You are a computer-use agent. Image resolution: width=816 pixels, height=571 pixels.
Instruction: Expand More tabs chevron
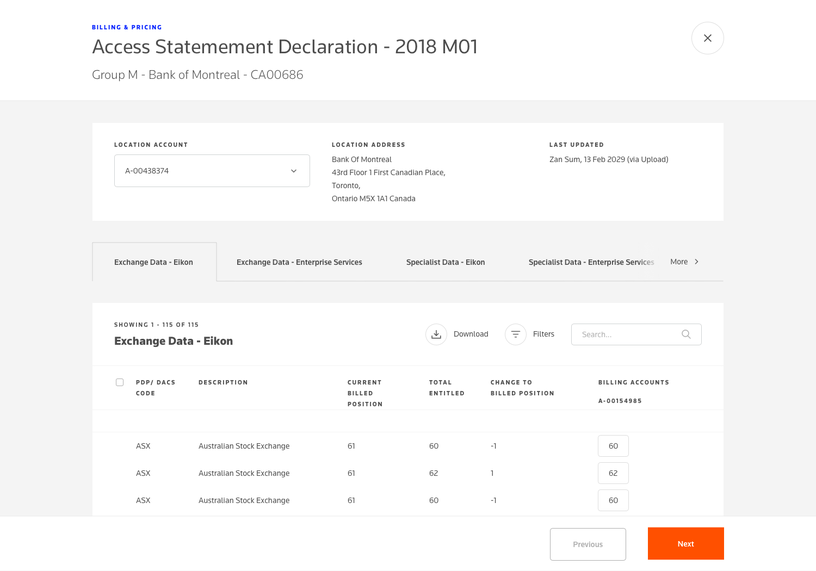[696, 262]
